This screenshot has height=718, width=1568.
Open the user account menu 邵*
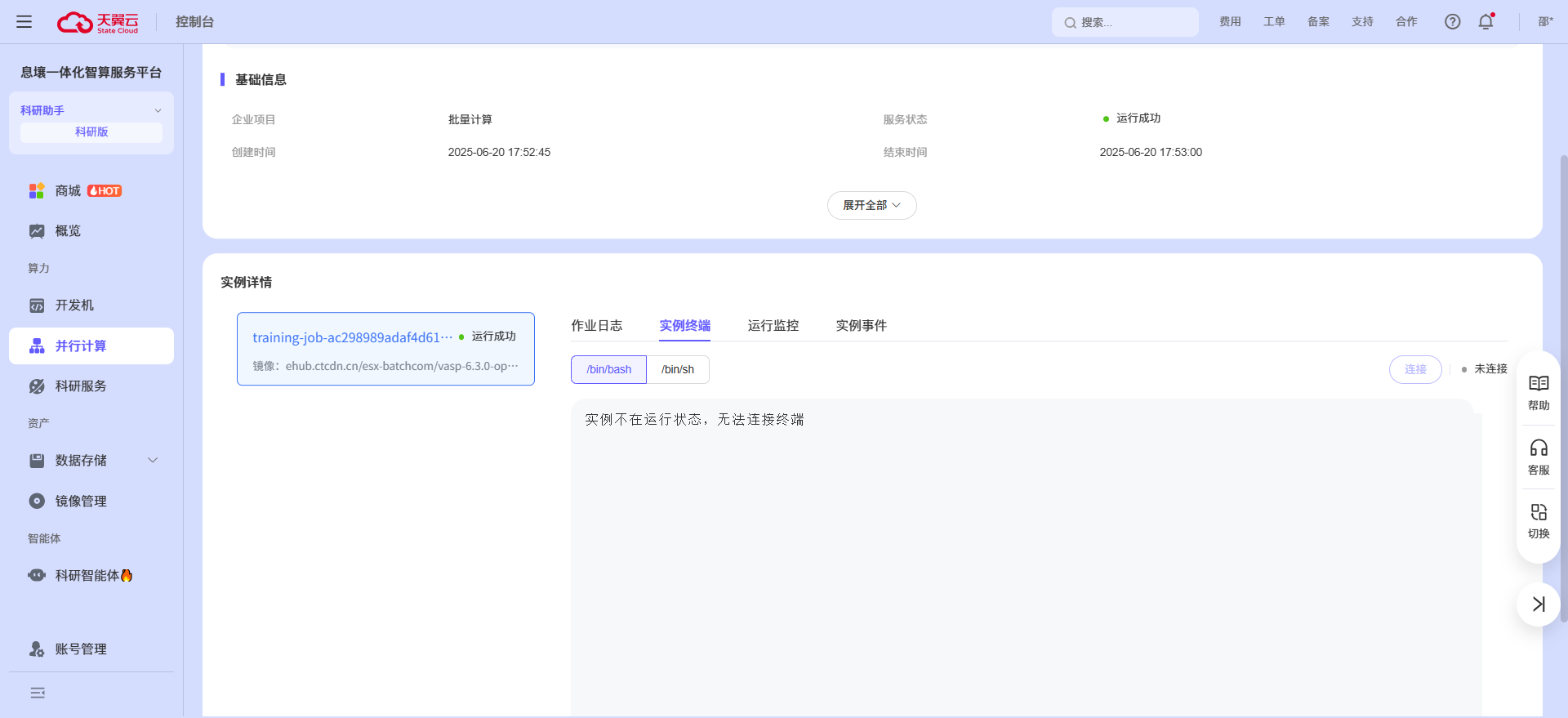tap(1545, 22)
